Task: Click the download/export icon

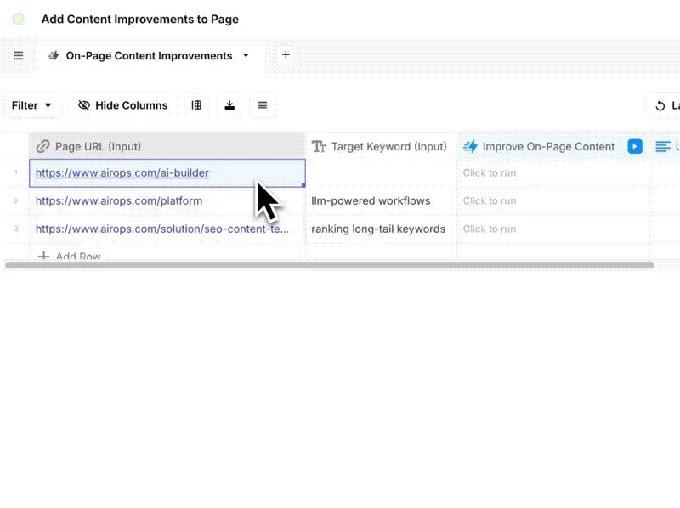Action: coord(230,105)
